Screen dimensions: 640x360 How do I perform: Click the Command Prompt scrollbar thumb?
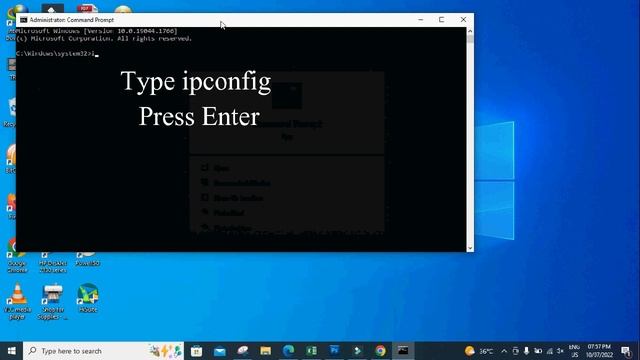tap(470, 39)
